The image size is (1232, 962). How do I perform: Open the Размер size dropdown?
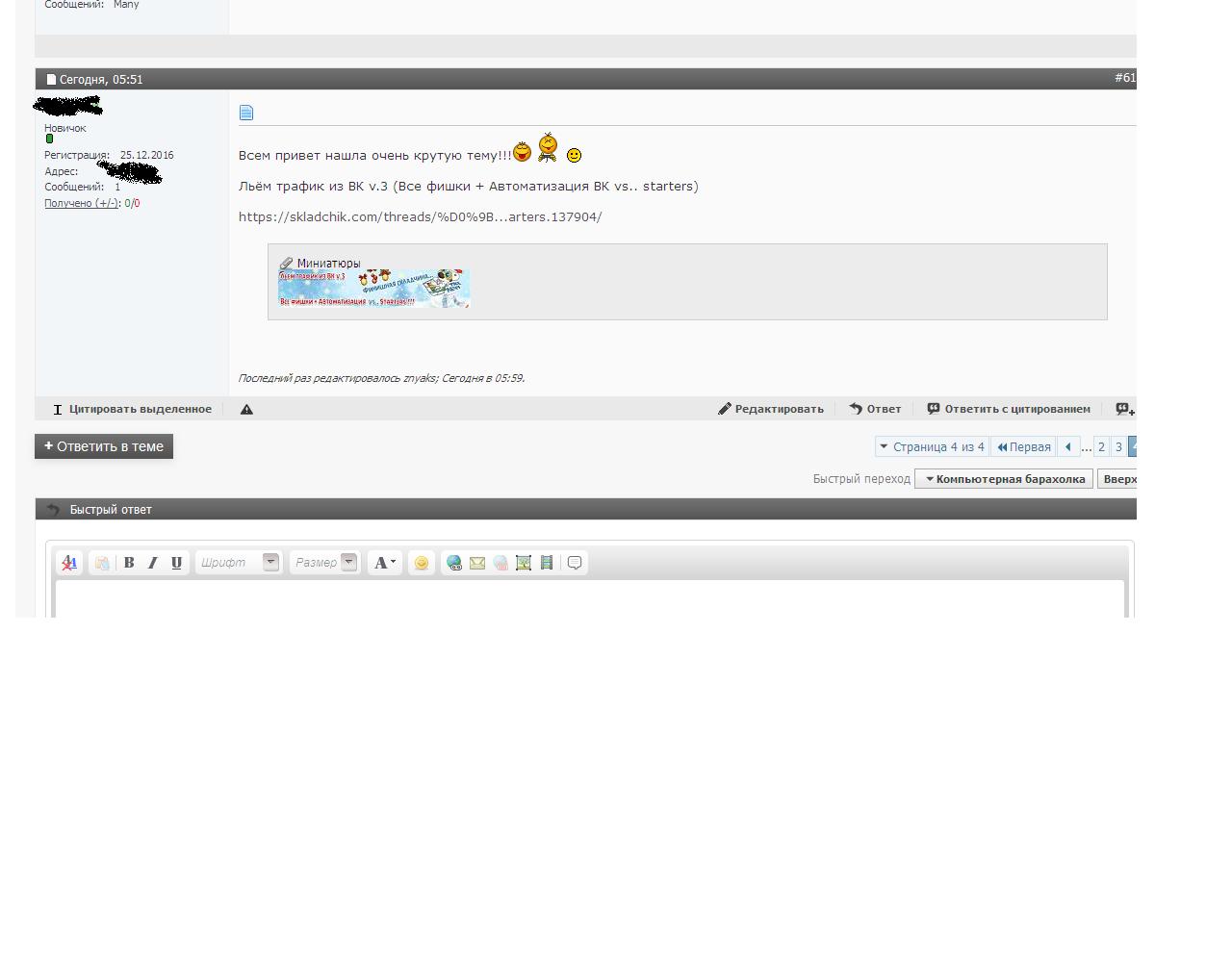click(x=324, y=563)
